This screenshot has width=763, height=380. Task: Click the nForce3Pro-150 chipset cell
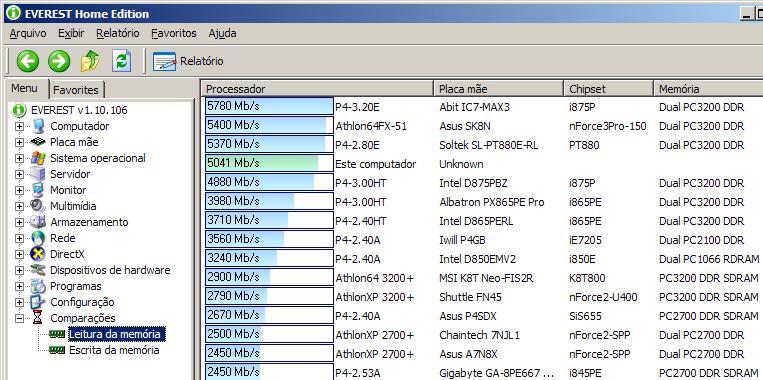[608, 126]
